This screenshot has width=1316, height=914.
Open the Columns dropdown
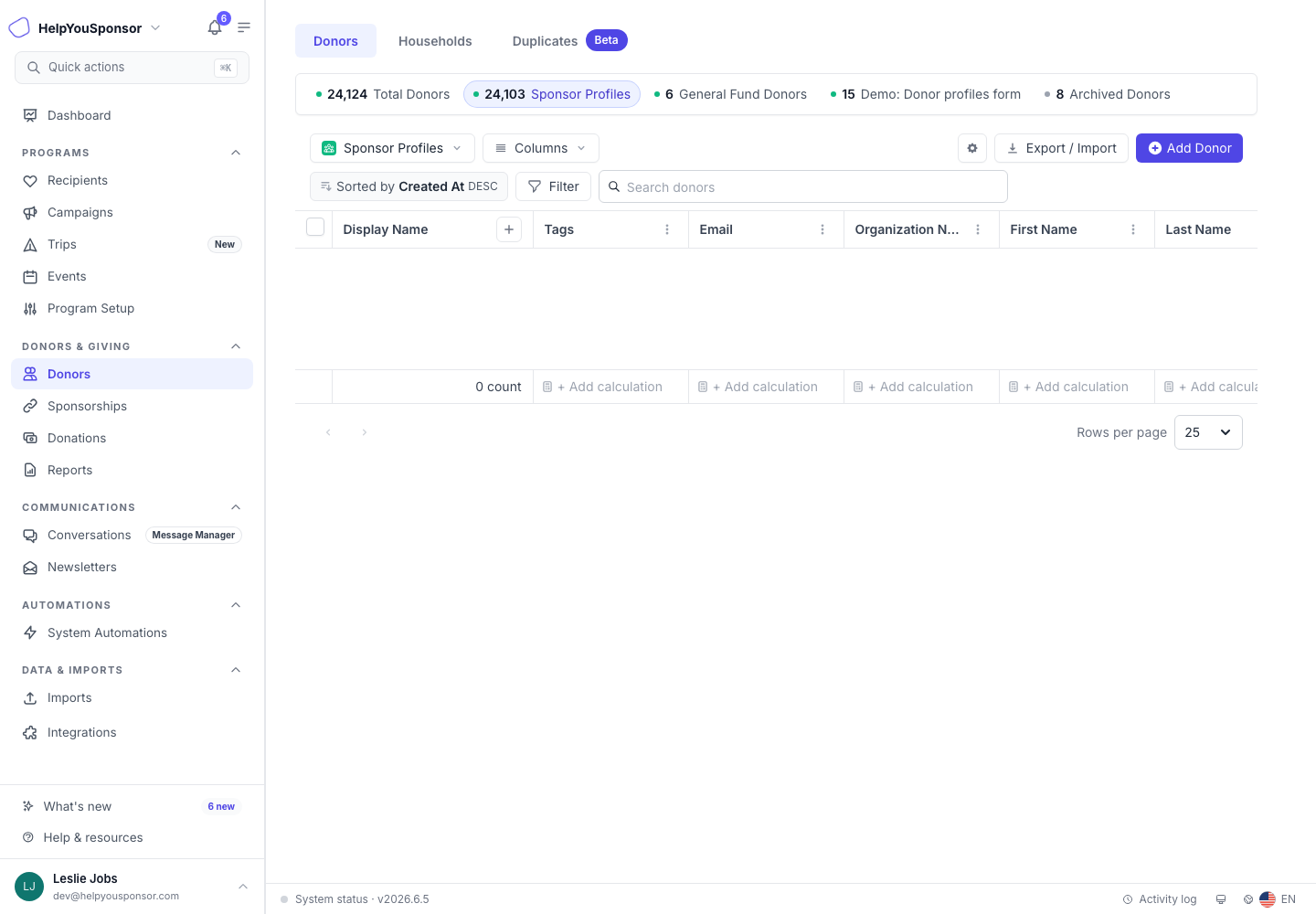point(541,148)
